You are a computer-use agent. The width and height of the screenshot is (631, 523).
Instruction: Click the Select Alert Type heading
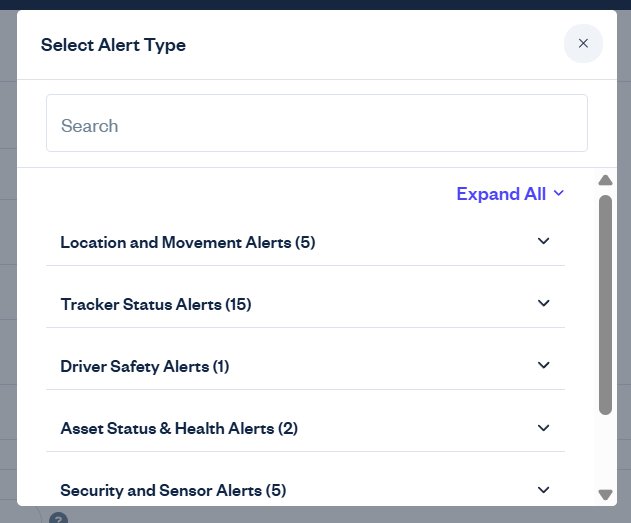point(113,45)
